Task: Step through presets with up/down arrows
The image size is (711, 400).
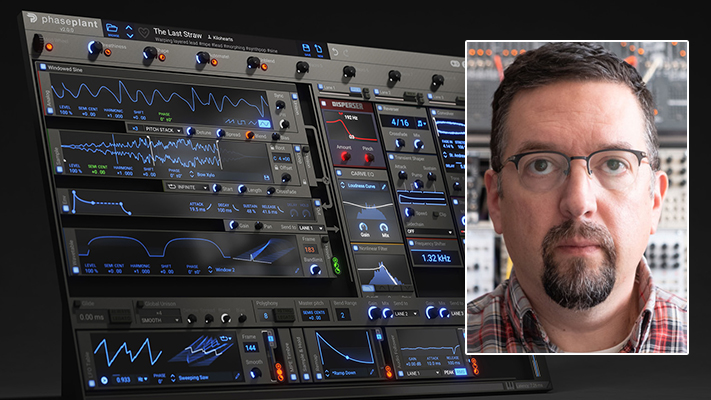Action: [130, 29]
